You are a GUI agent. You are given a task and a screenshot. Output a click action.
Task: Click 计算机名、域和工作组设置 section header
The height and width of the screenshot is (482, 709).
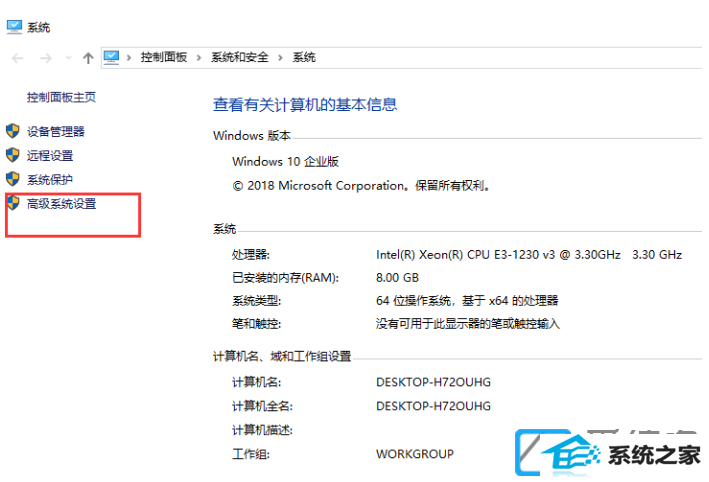click(282, 356)
